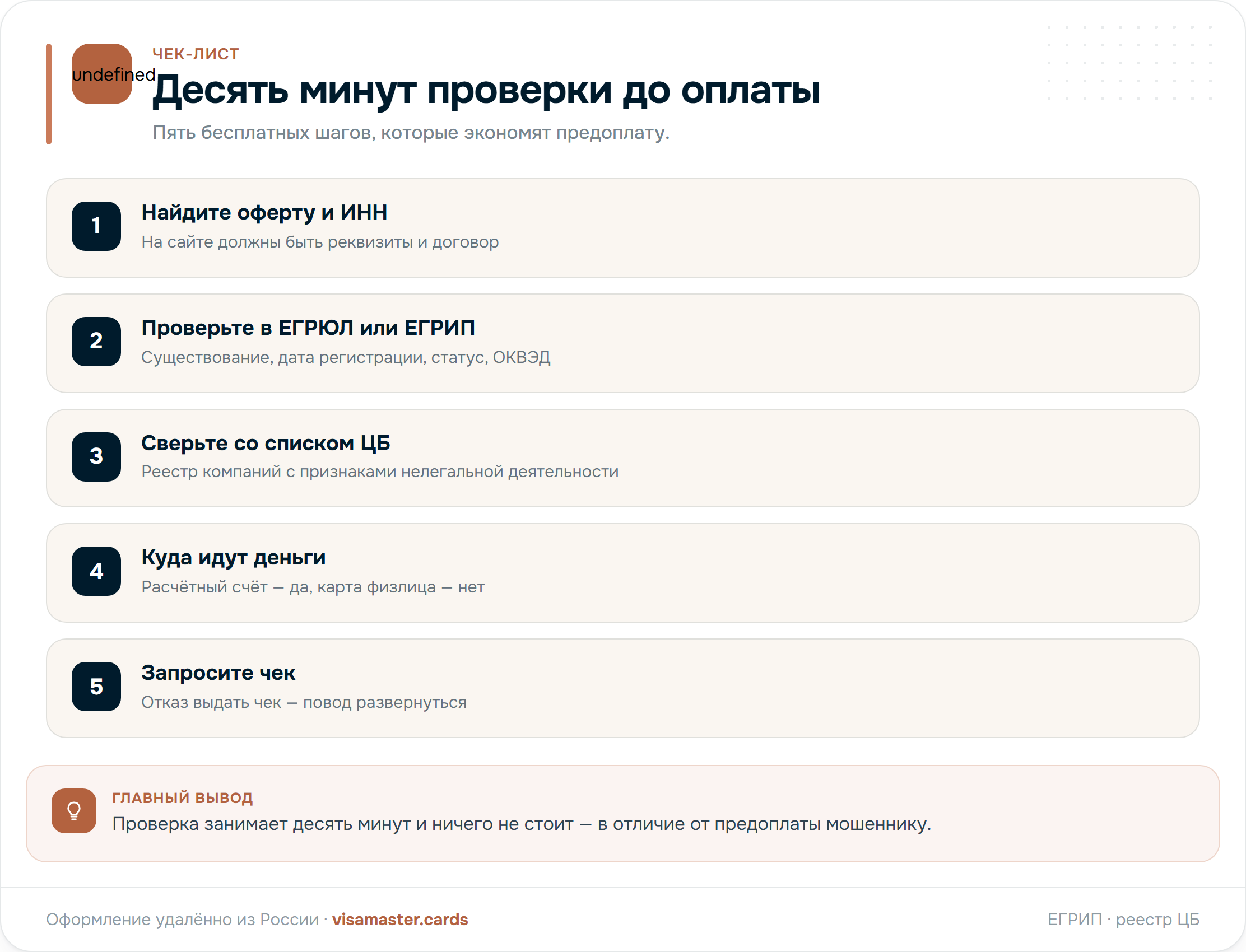Click the title 'Десять минут проверки до оплаты'
The width and height of the screenshot is (1246, 952).
(x=486, y=91)
